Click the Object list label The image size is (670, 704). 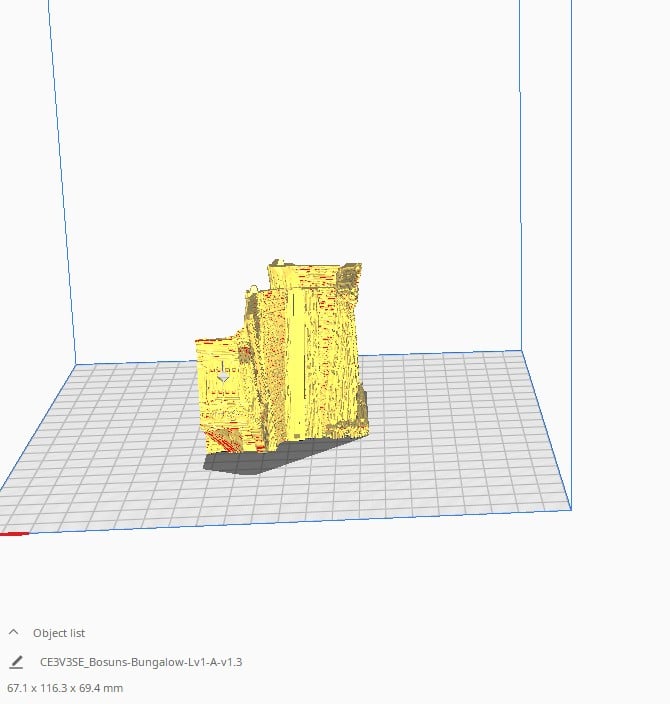pos(59,633)
